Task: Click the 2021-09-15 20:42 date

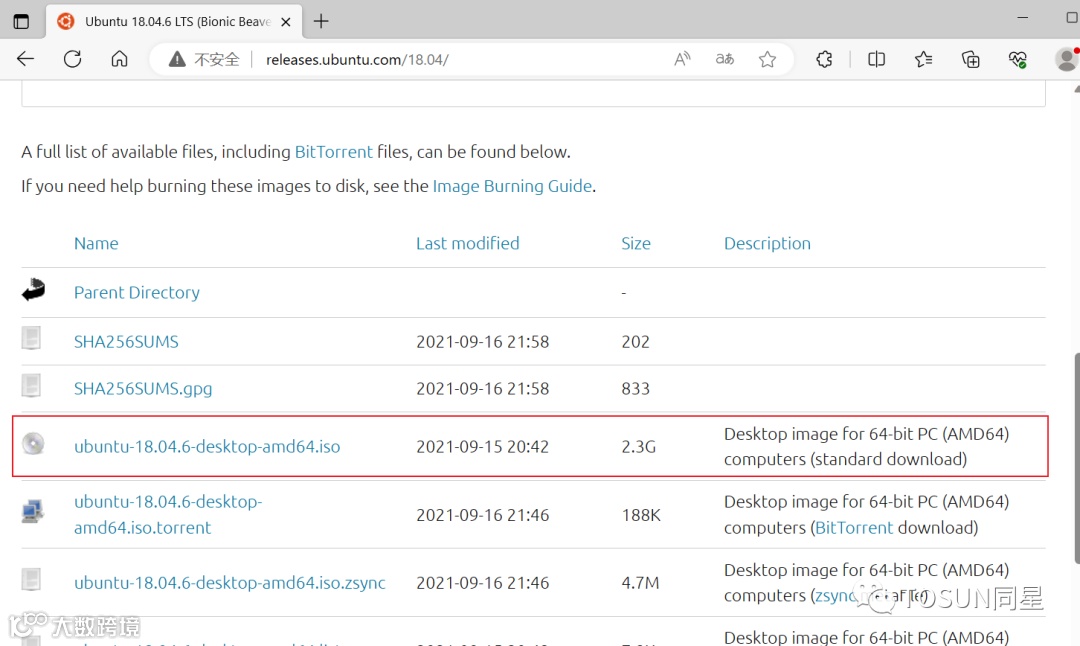Action: click(x=483, y=446)
